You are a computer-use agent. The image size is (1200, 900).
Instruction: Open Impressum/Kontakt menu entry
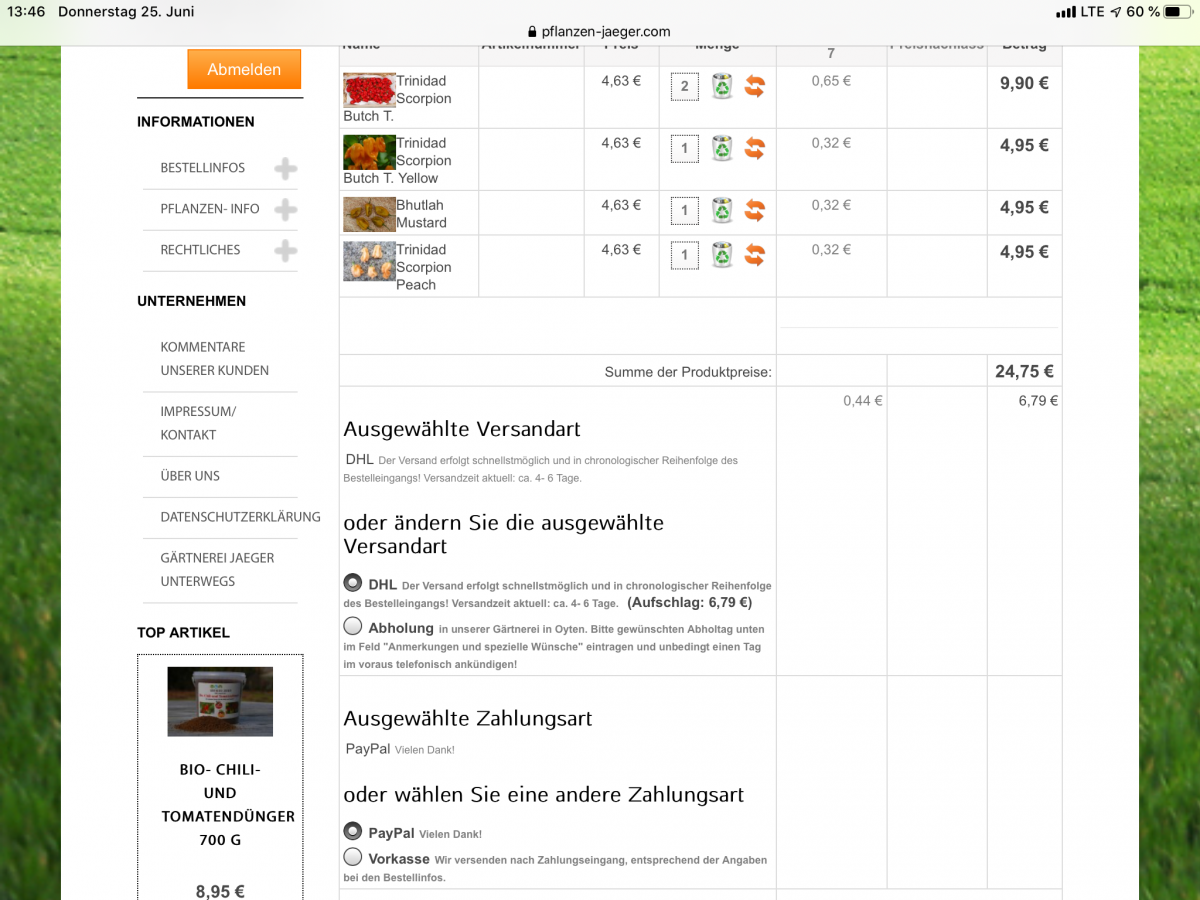pyautogui.click(x=198, y=423)
